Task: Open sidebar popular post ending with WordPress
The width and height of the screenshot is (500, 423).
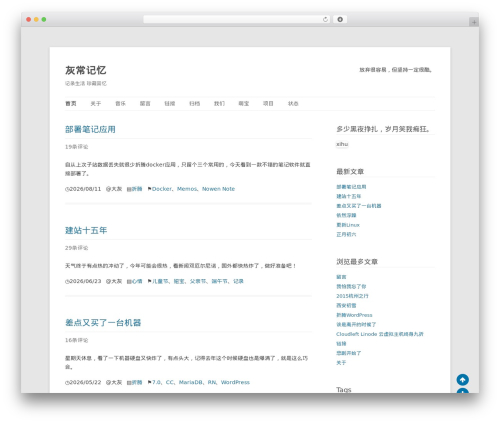Action: 354,315
